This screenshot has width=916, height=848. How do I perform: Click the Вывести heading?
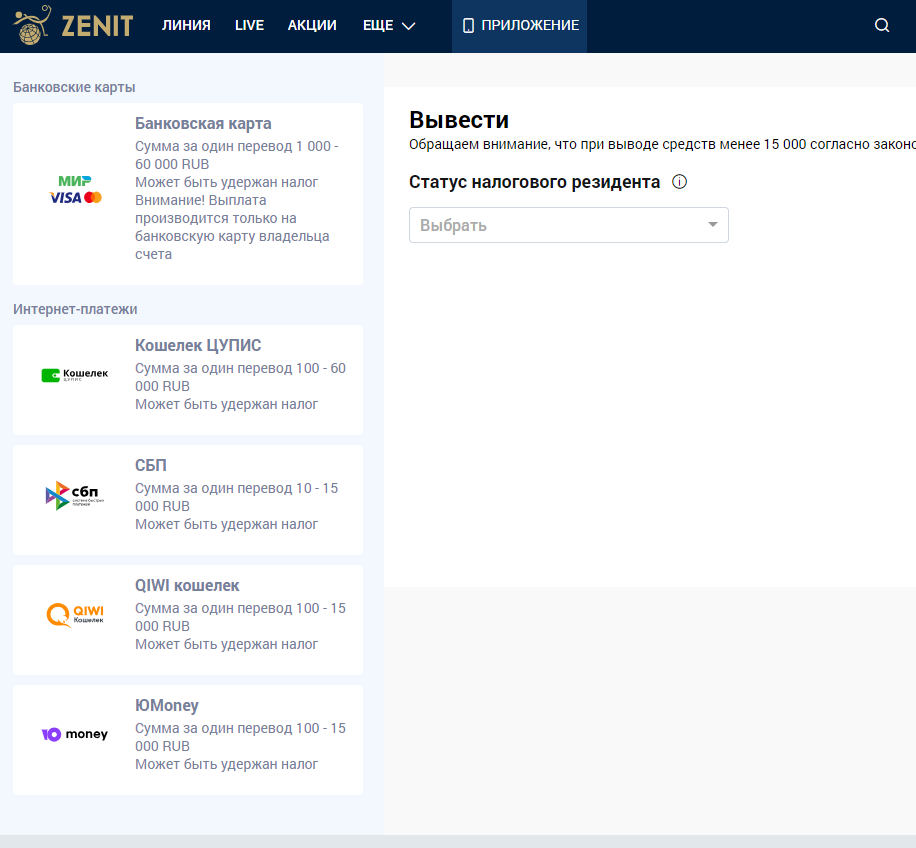tap(459, 120)
